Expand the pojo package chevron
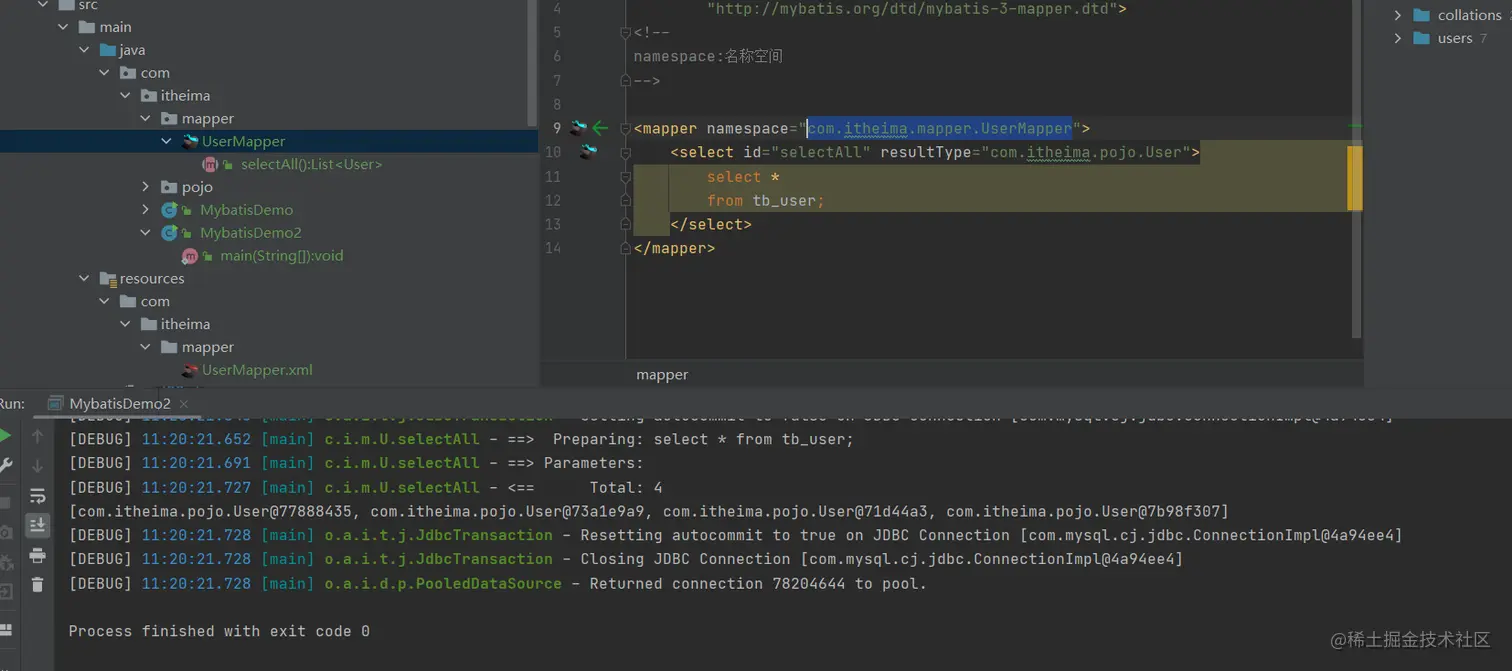Image resolution: width=1512 pixels, height=671 pixels. (146, 187)
